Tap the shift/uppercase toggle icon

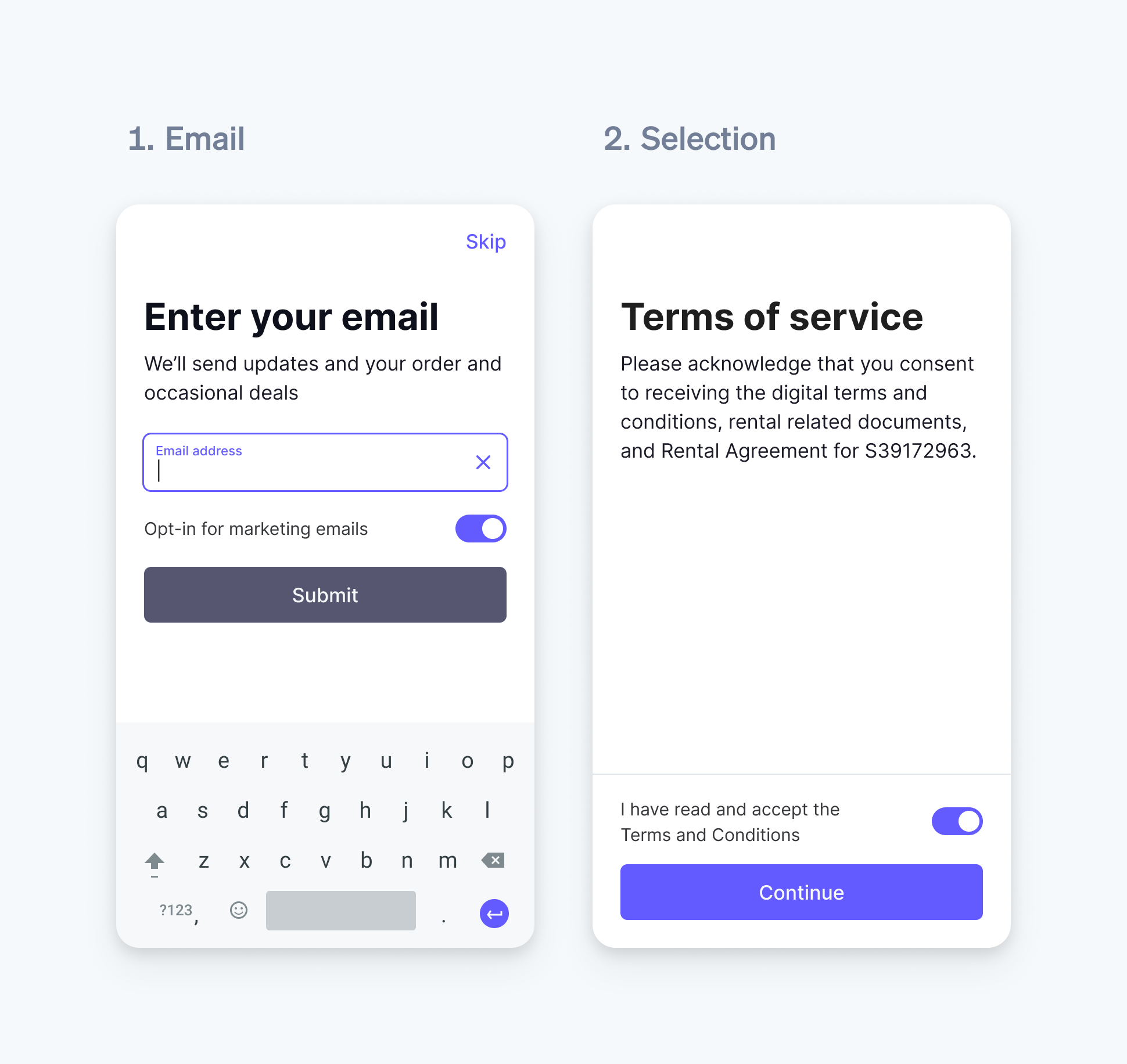(x=155, y=860)
